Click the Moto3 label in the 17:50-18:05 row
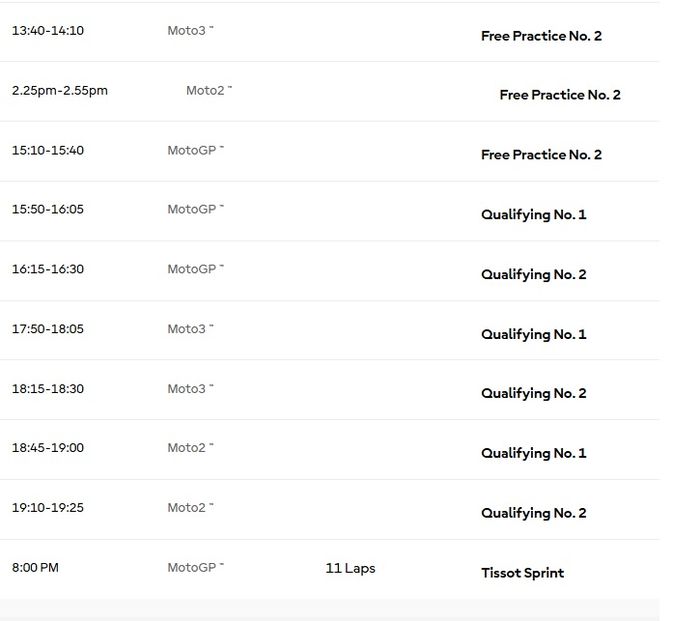700x621 pixels. point(187,329)
